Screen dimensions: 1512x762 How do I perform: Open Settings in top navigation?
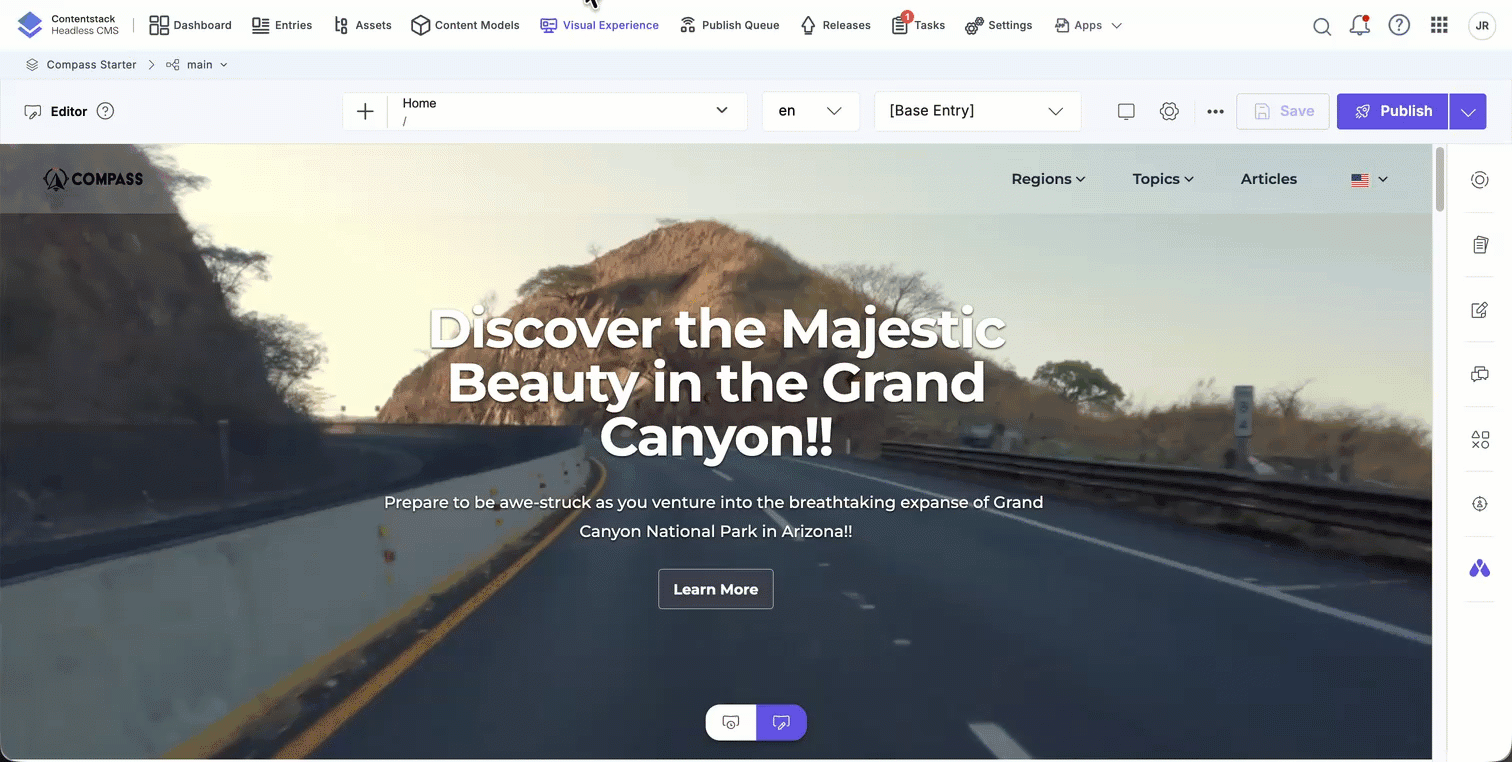tap(998, 25)
